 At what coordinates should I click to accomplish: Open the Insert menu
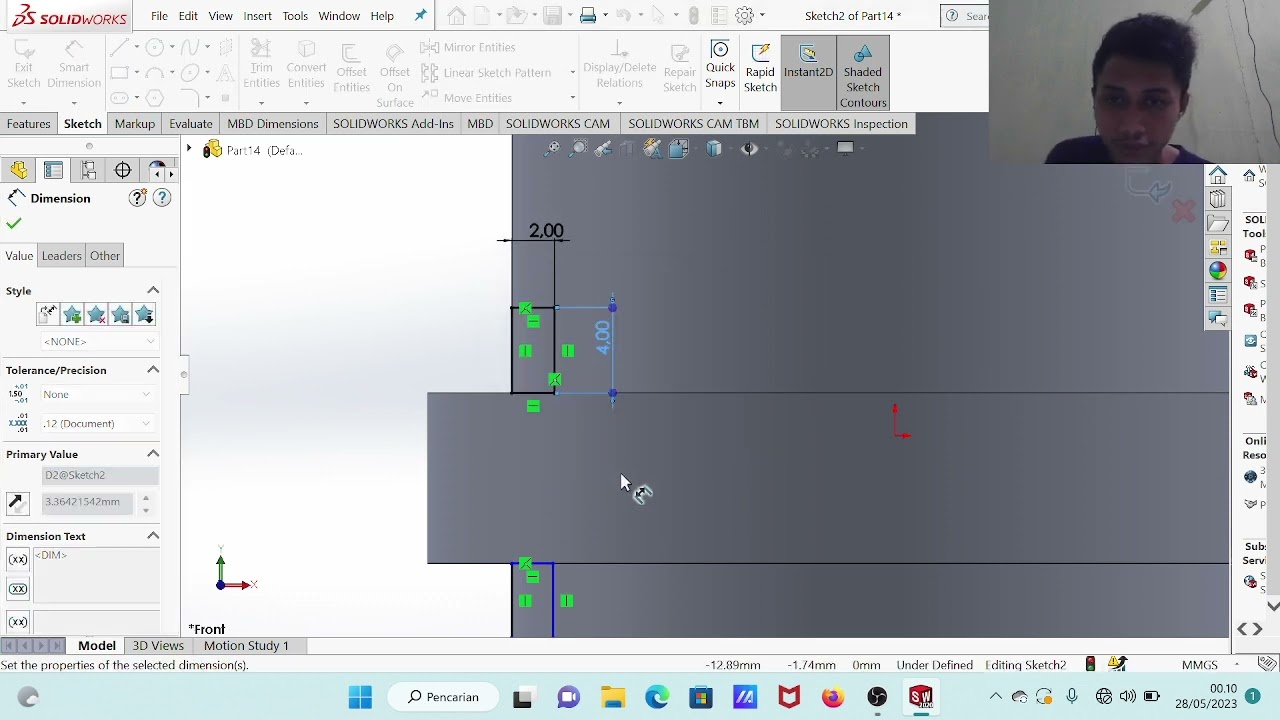257,16
